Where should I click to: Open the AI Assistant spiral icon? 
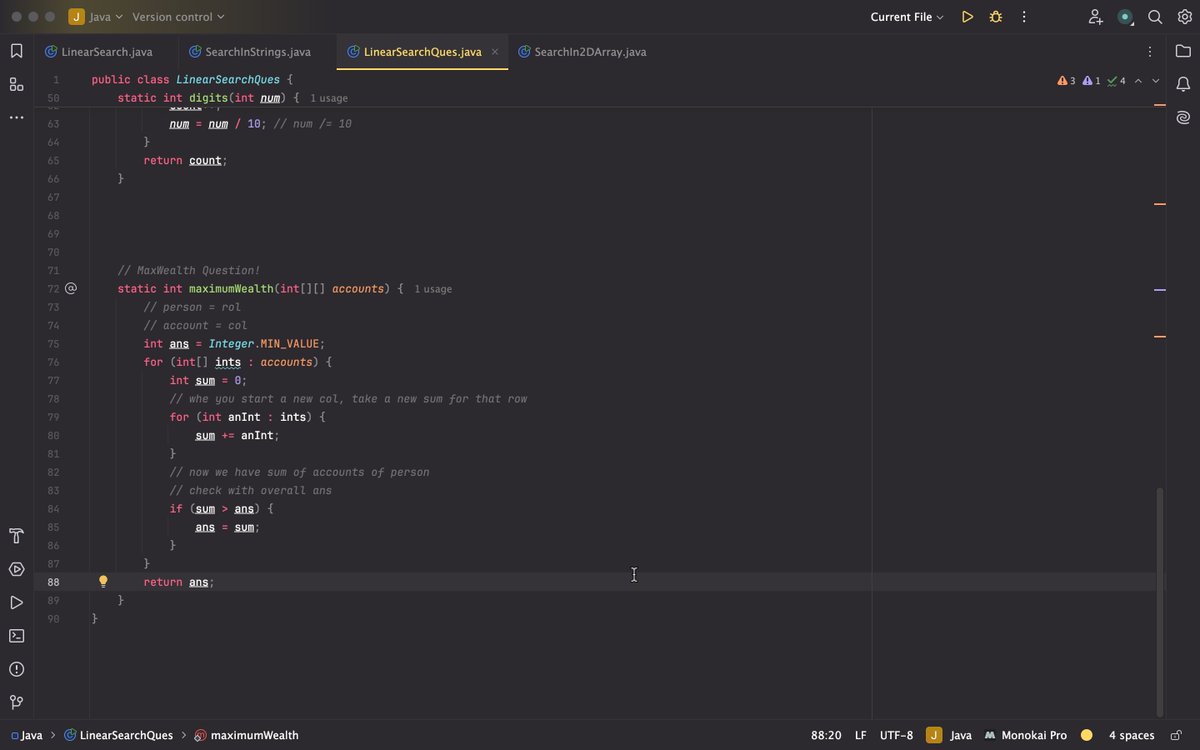point(1184,117)
